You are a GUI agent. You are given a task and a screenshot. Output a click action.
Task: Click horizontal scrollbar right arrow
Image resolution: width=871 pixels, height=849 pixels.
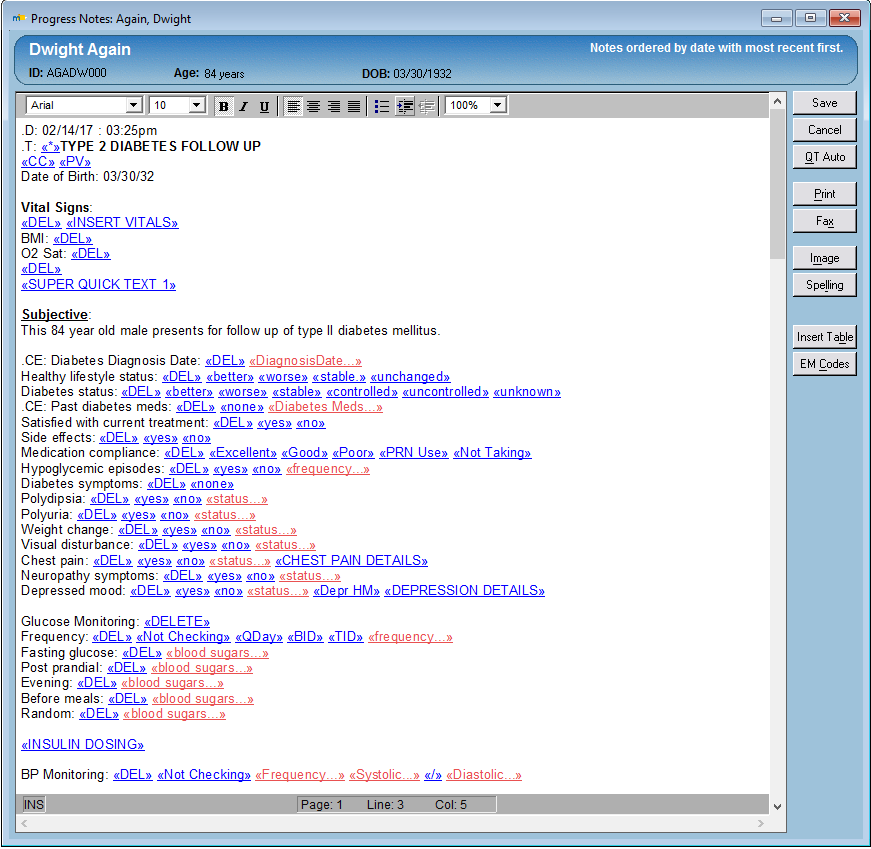(761, 823)
